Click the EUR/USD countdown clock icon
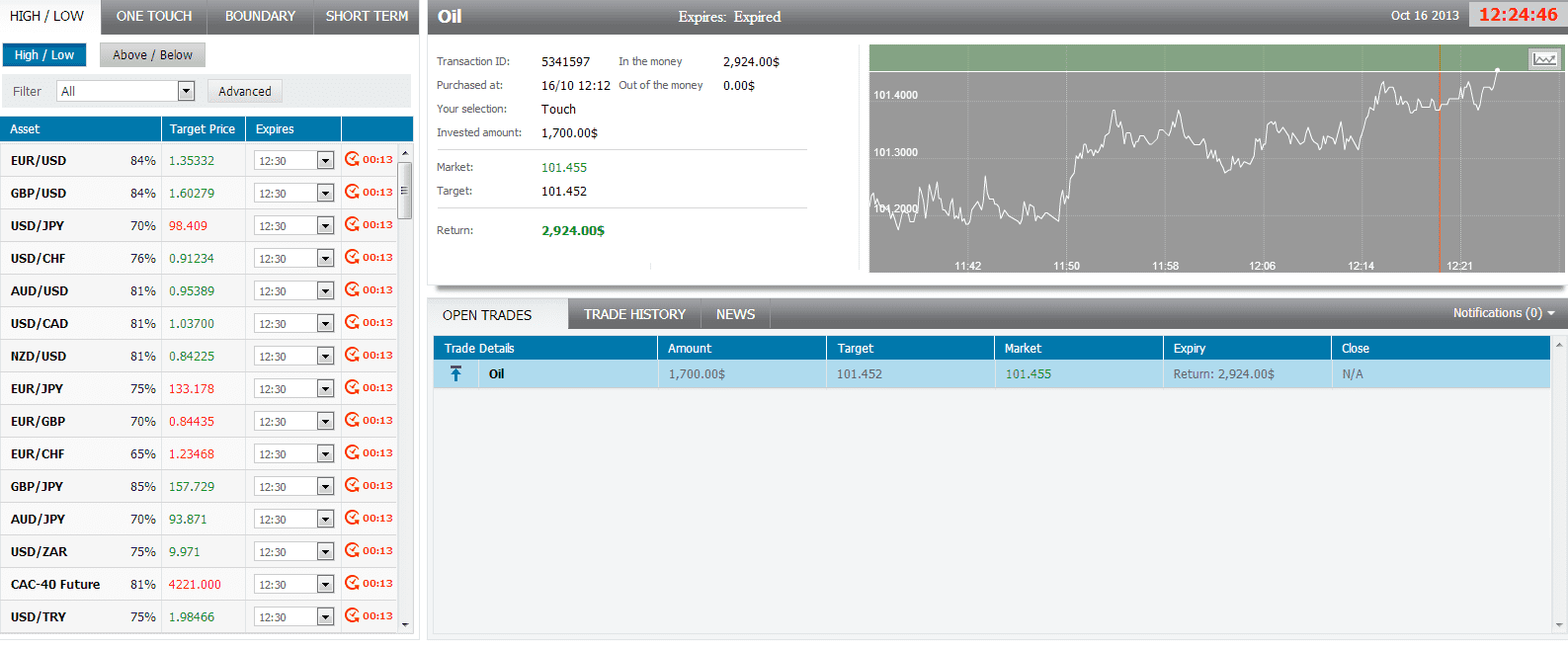This screenshot has width=1568, height=649. pos(352,159)
